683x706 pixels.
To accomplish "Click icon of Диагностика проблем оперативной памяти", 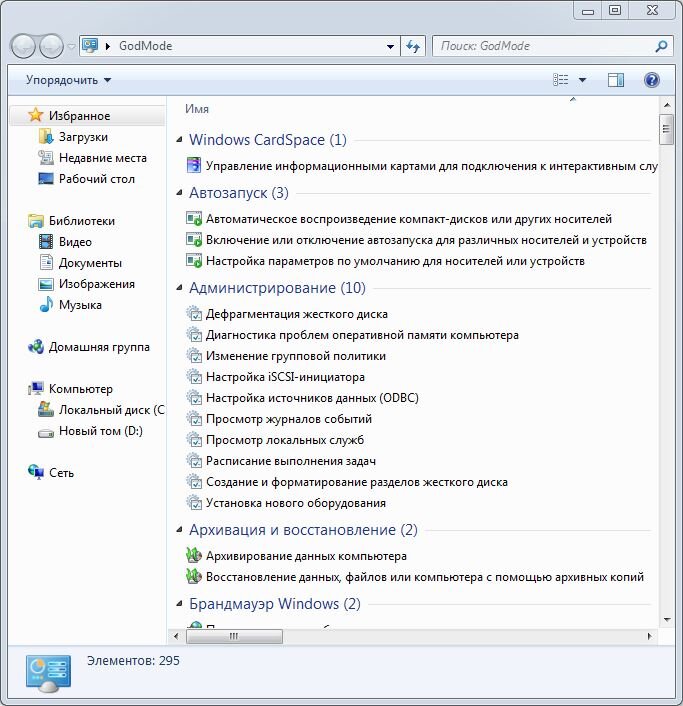I will pos(194,335).
